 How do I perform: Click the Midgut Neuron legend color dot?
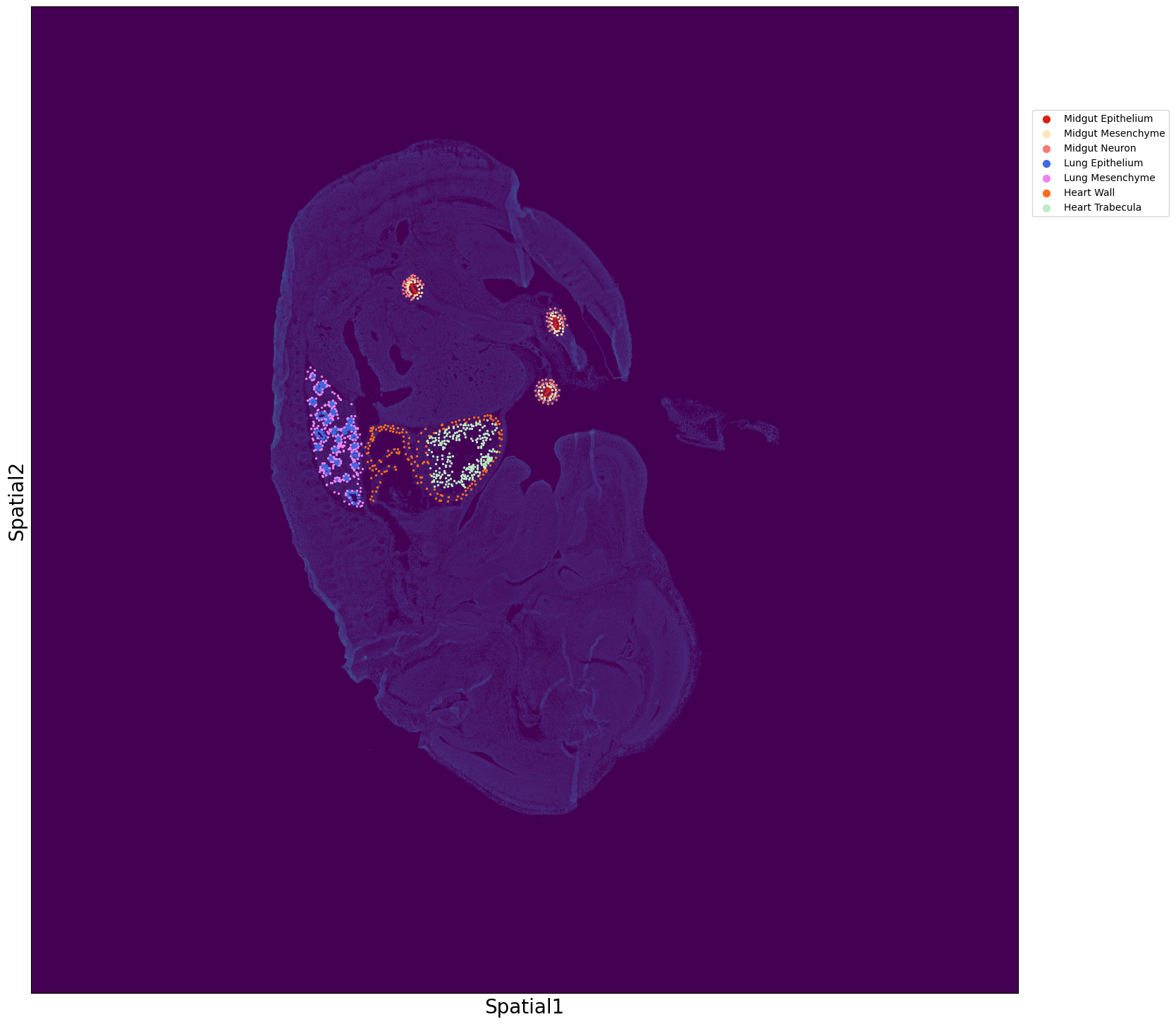(x=1046, y=149)
